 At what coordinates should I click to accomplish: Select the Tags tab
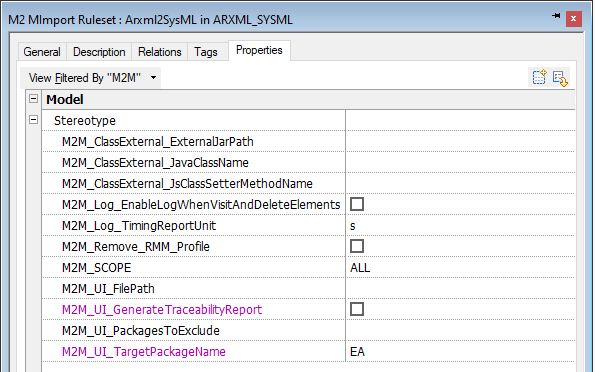206,52
